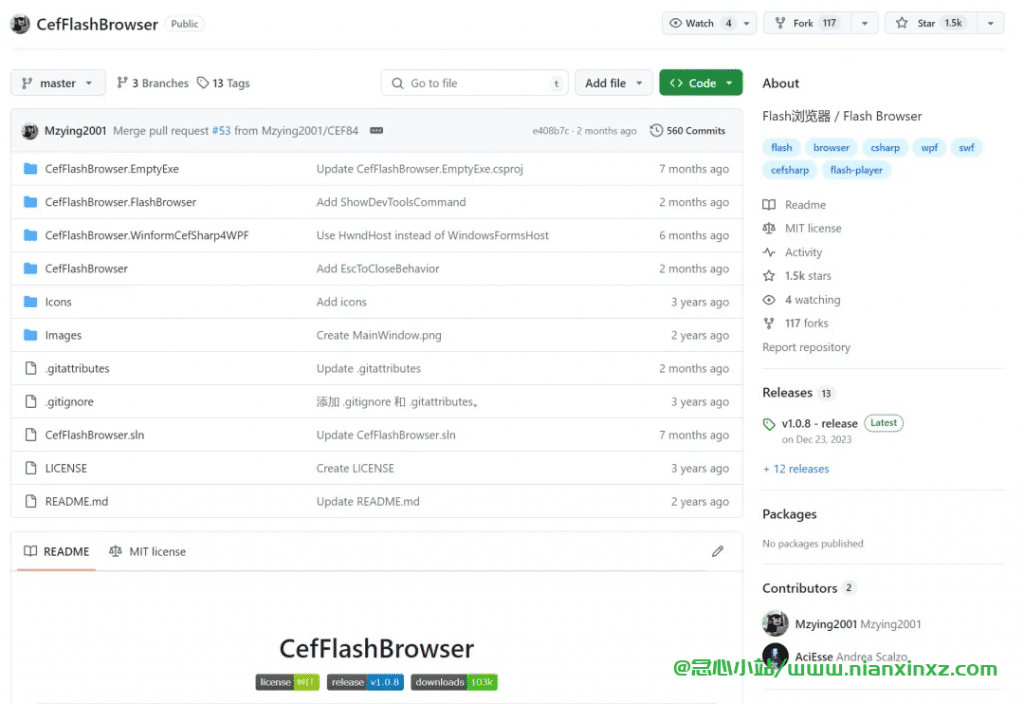
Task: Click the Mzying2001 commit author name
Action: tap(75, 131)
